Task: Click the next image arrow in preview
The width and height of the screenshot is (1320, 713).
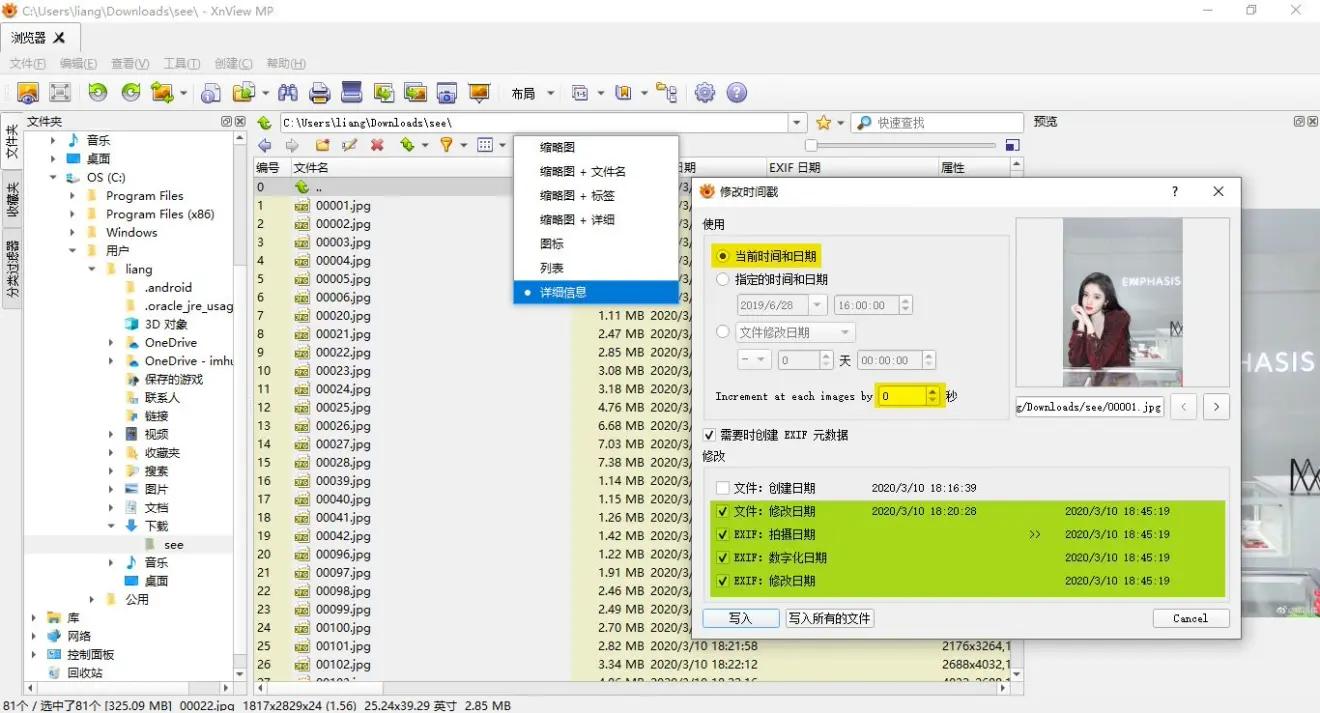Action: [1216, 406]
